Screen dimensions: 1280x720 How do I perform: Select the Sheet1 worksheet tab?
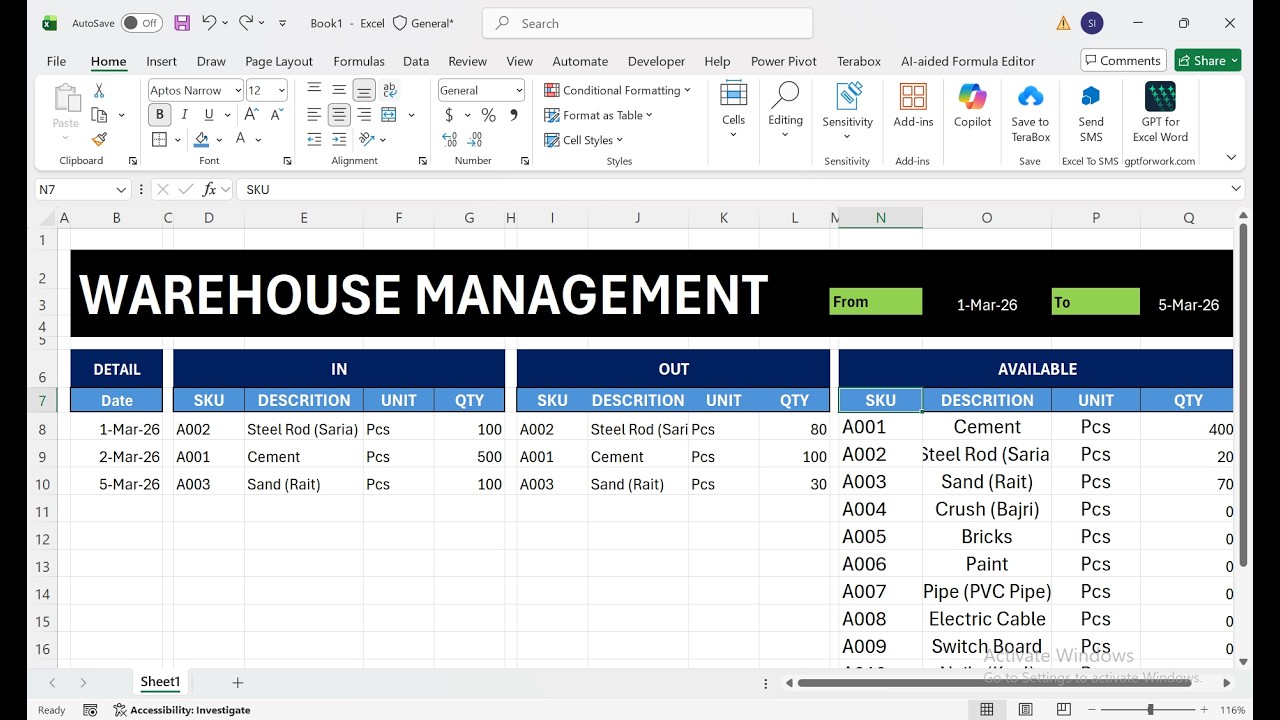tap(160, 682)
